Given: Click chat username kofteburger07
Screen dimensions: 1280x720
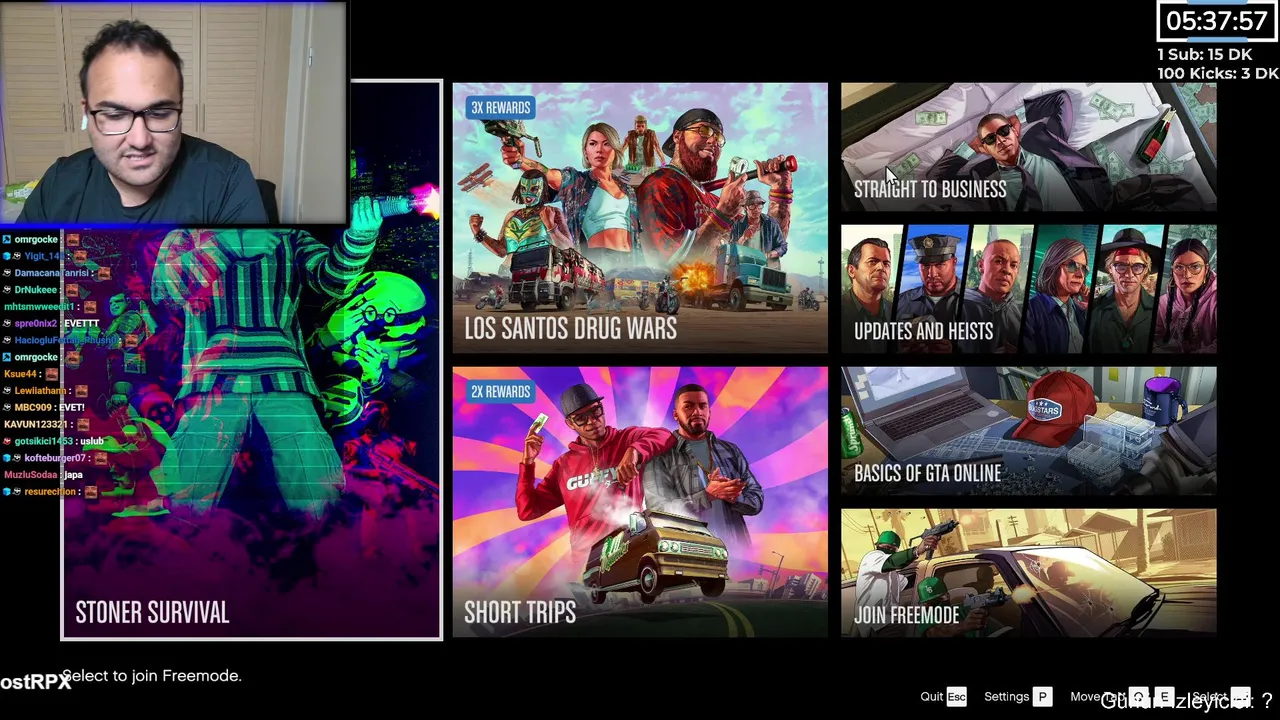Looking at the screenshot, I should pyautogui.click(x=55, y=458).
